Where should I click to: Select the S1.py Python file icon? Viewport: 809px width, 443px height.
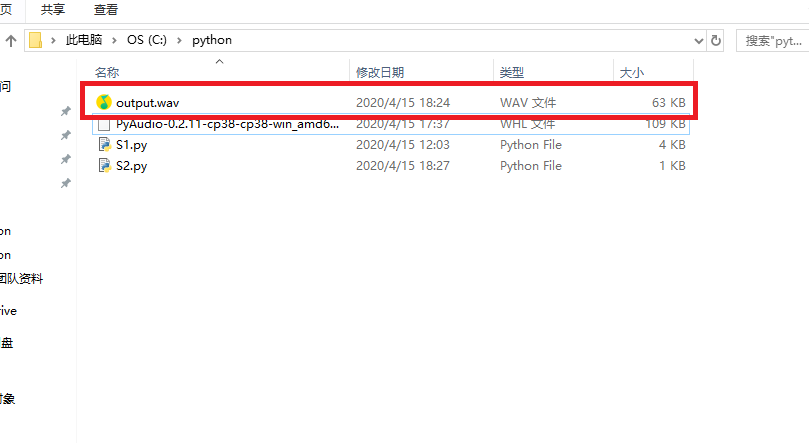(x=104, y=145)
